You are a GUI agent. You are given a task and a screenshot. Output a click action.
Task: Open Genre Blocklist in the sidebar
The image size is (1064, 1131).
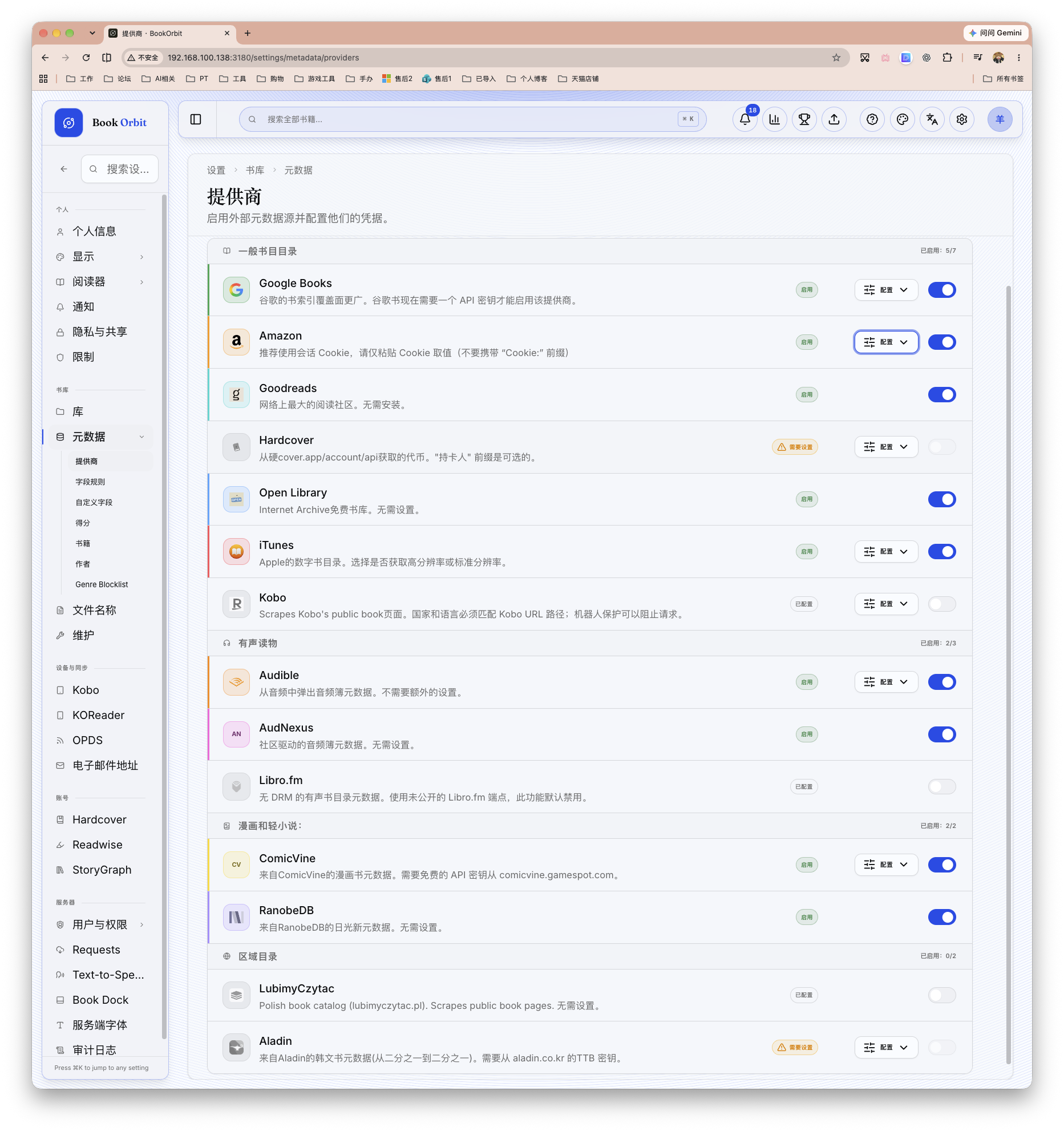pos(102,584)
